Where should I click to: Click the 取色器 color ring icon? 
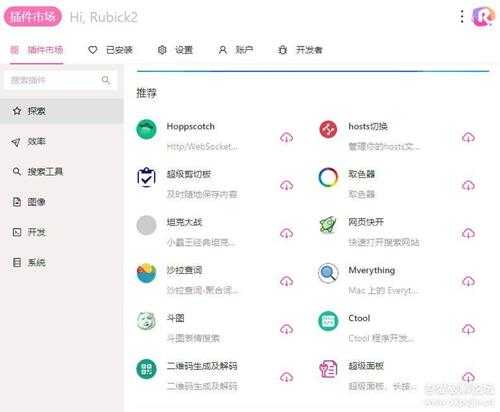[328, 177]
